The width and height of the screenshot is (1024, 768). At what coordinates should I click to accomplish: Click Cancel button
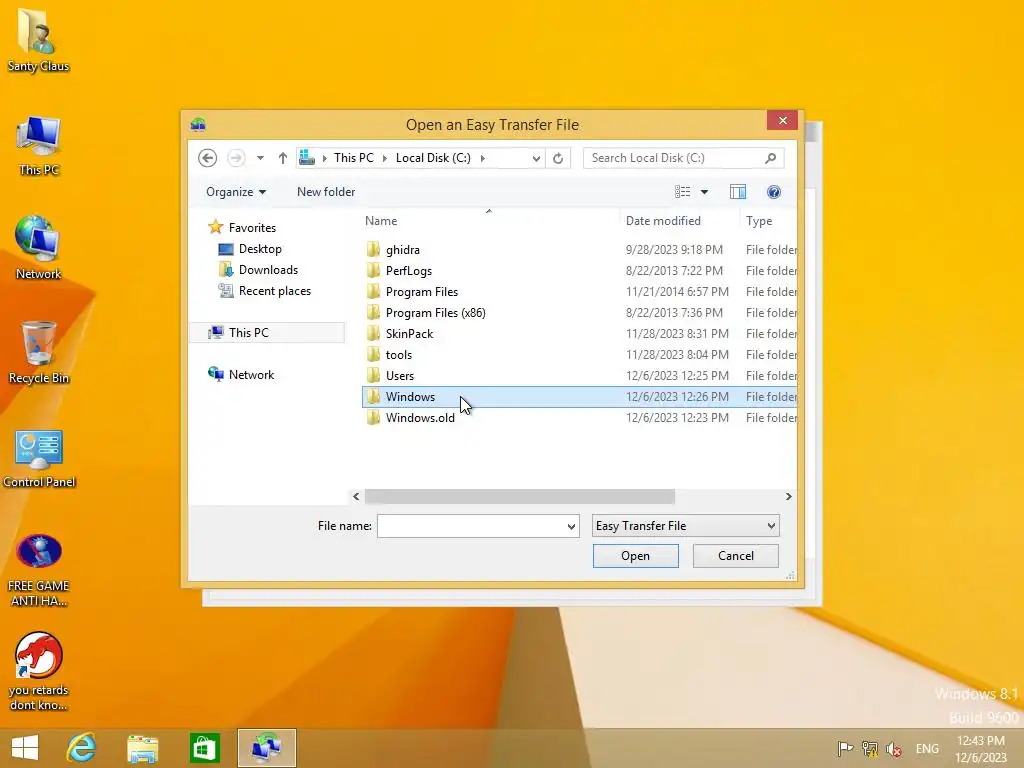coord(736,556)
